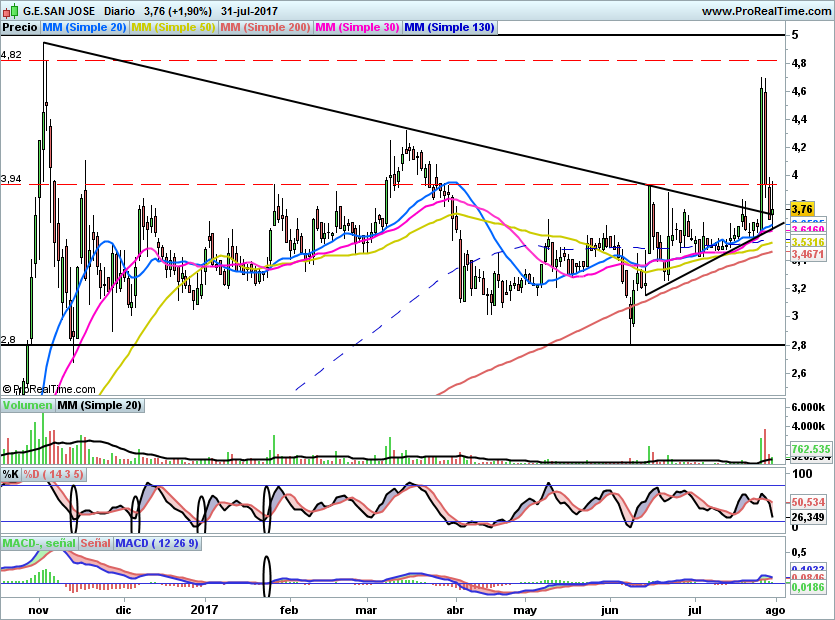Select the Precio indicator label

coord(20,28)
